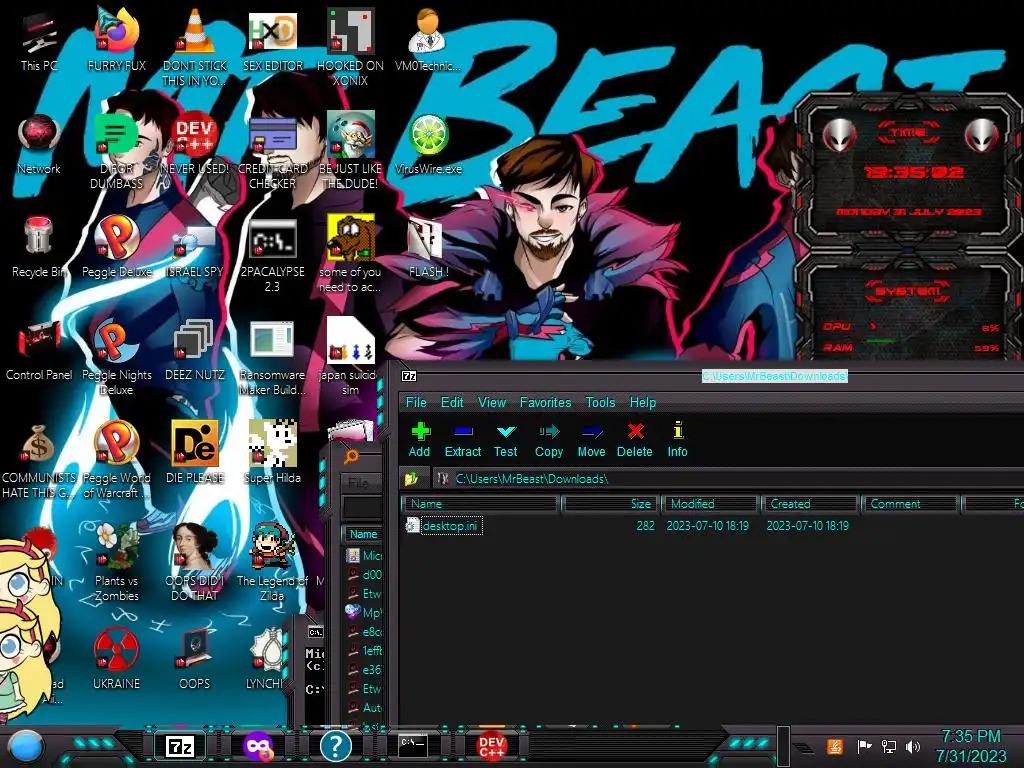Click the Add button in 7-Zip toolbar
Viewport: 1024px width, 768px height.
click(x=420, y=440)
